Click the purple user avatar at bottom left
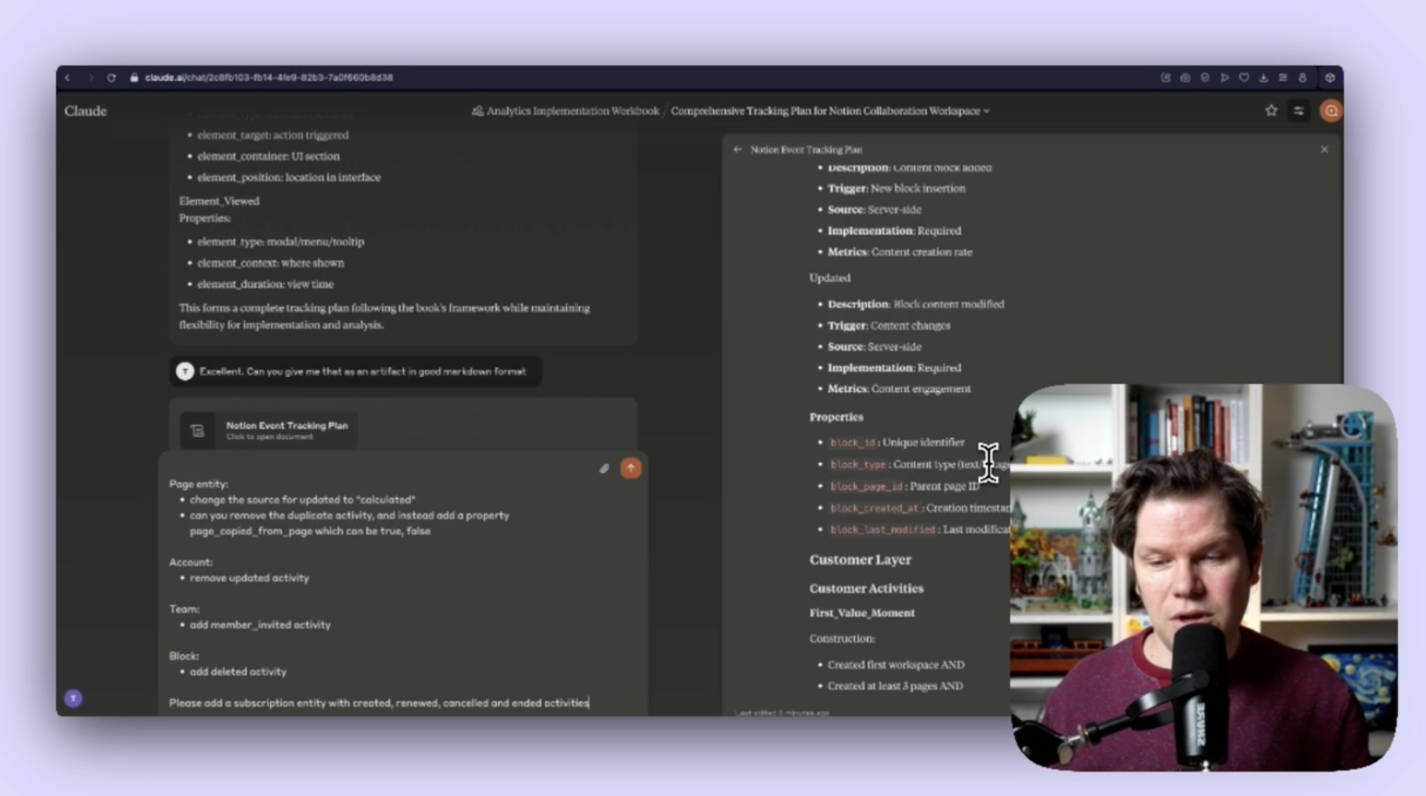The image size is (1426, 796). tap(73, 698)
